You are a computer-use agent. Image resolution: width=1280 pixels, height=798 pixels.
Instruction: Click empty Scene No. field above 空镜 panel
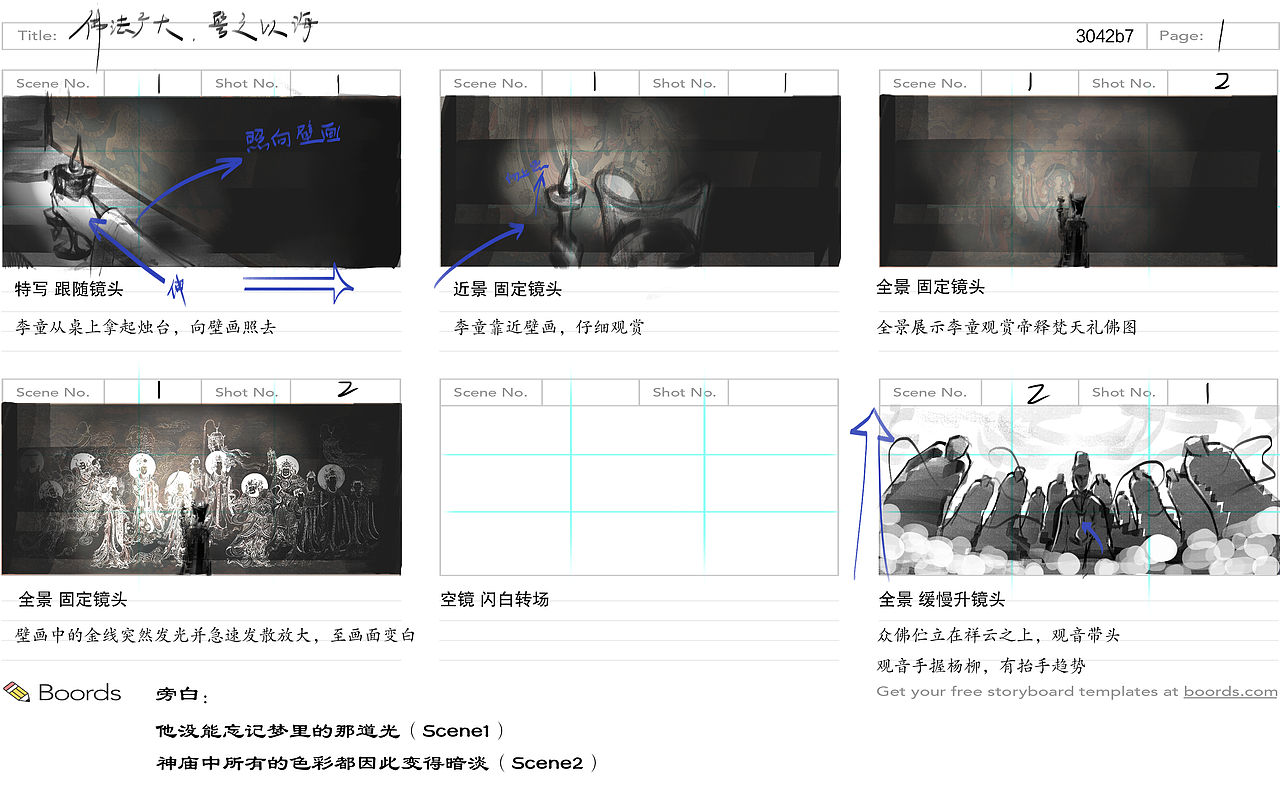pyautogui.click(x=590, y=392)
